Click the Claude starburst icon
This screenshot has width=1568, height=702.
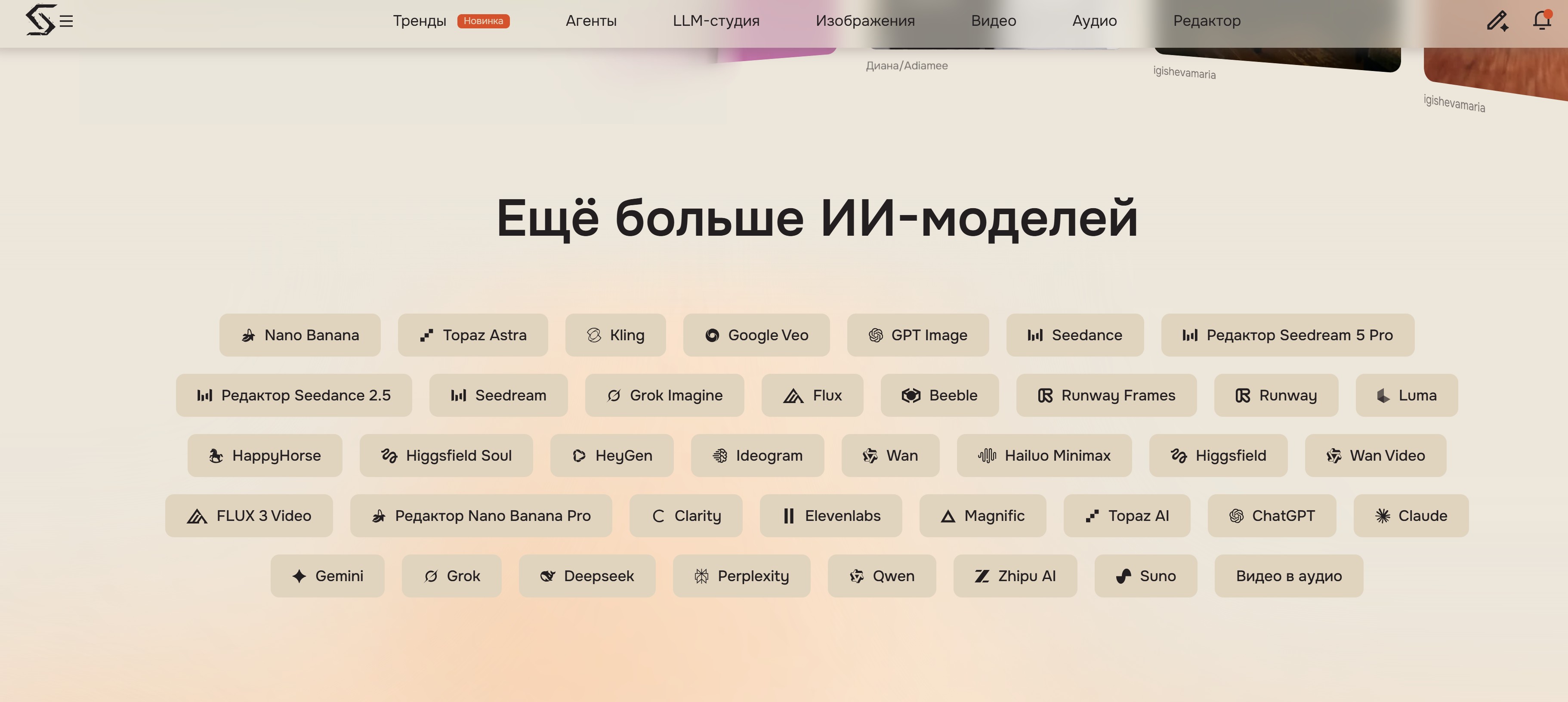tap(1383, 516)
